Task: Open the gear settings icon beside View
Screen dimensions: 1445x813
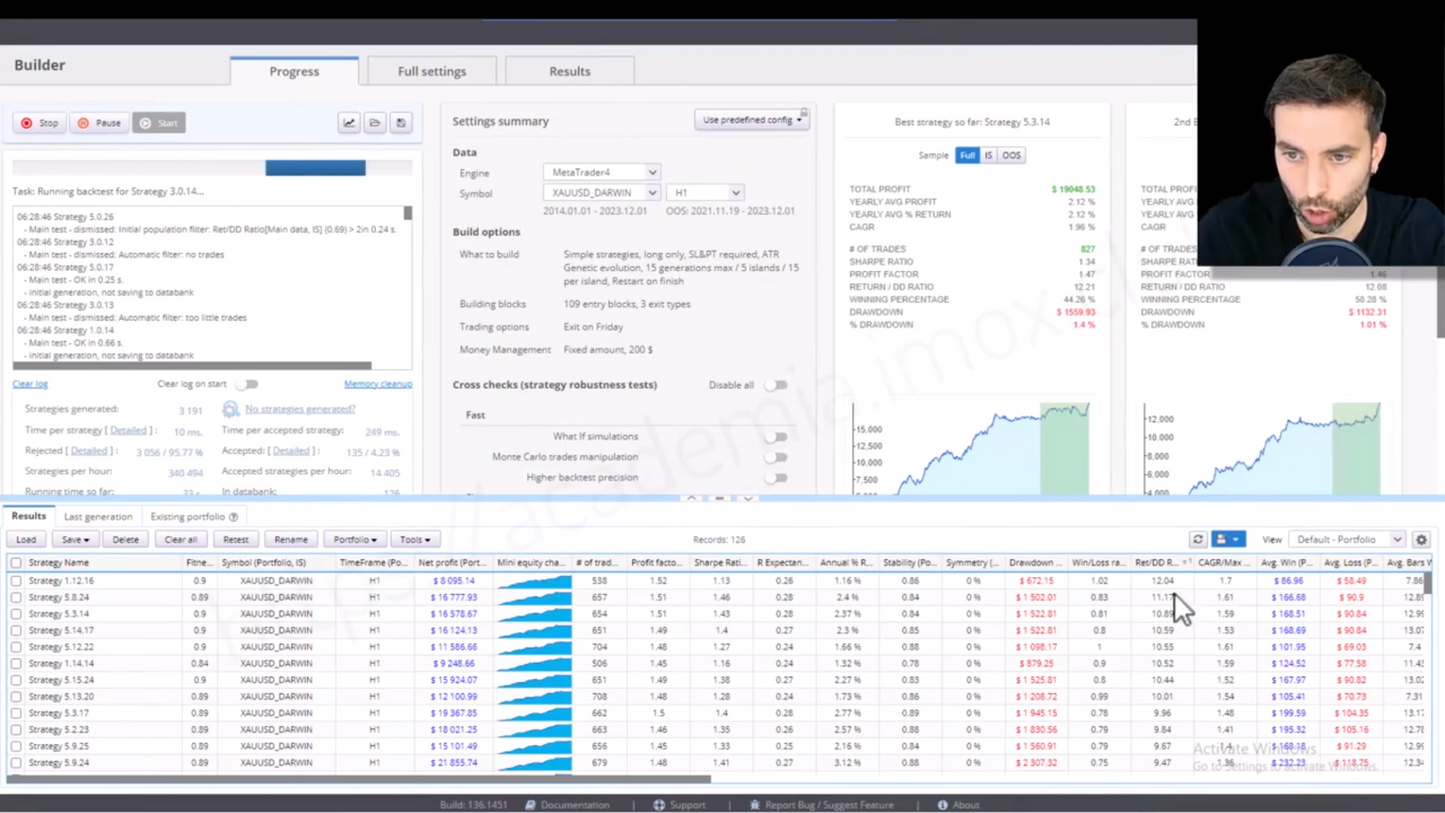Action: (x=1421, y=539)
